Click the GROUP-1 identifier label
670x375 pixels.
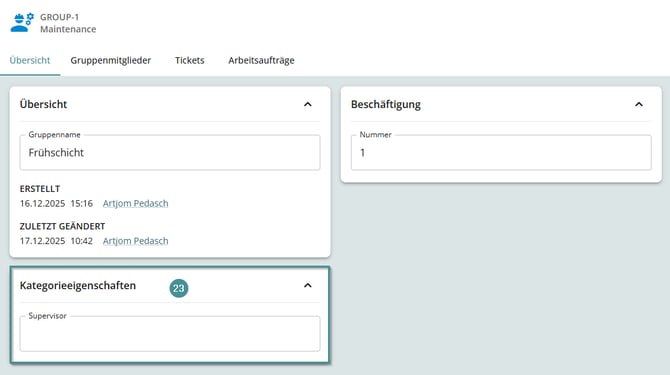[59, 17]
